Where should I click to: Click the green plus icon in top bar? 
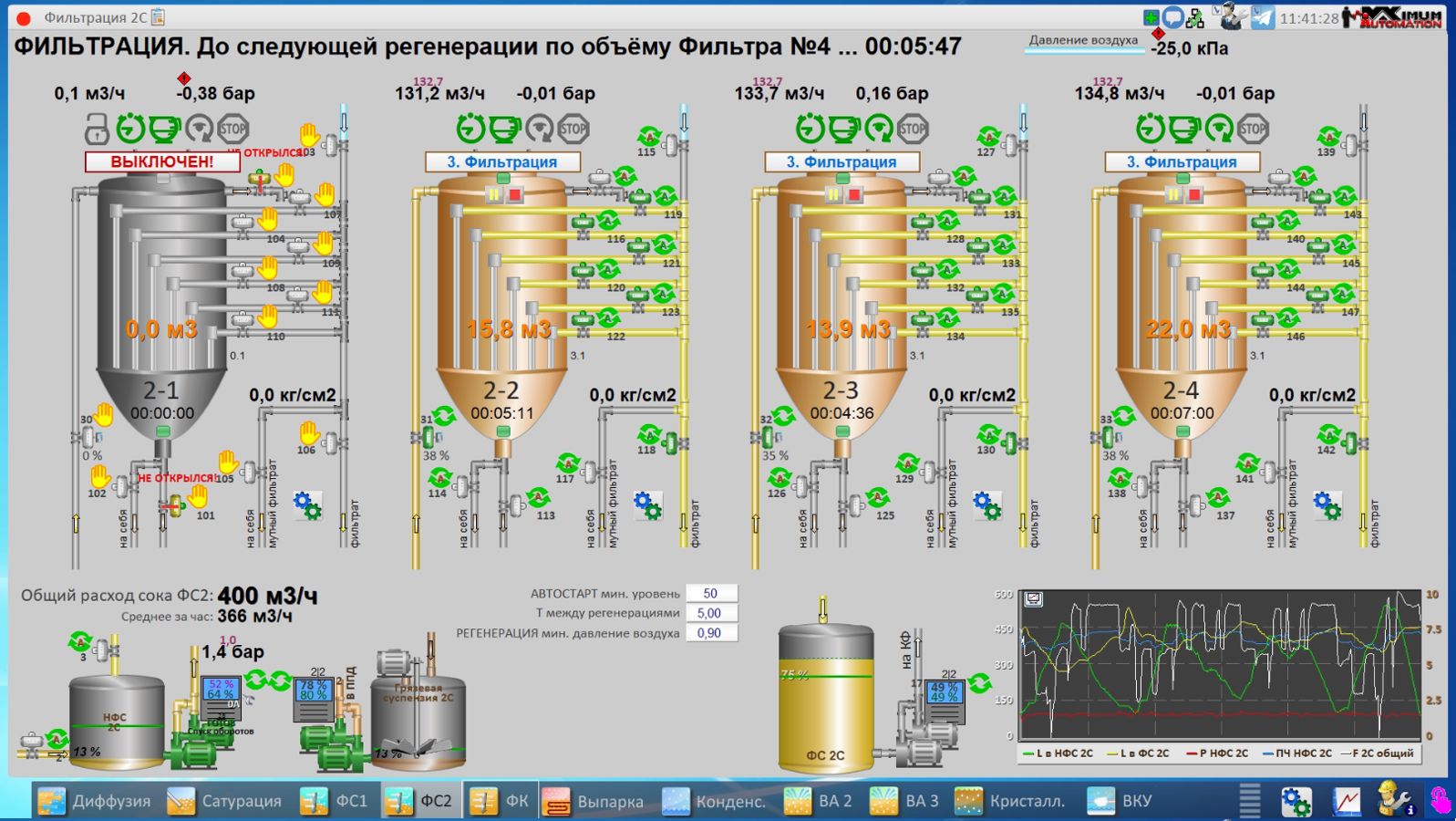pyautogui.click(x=1151, y=17)
